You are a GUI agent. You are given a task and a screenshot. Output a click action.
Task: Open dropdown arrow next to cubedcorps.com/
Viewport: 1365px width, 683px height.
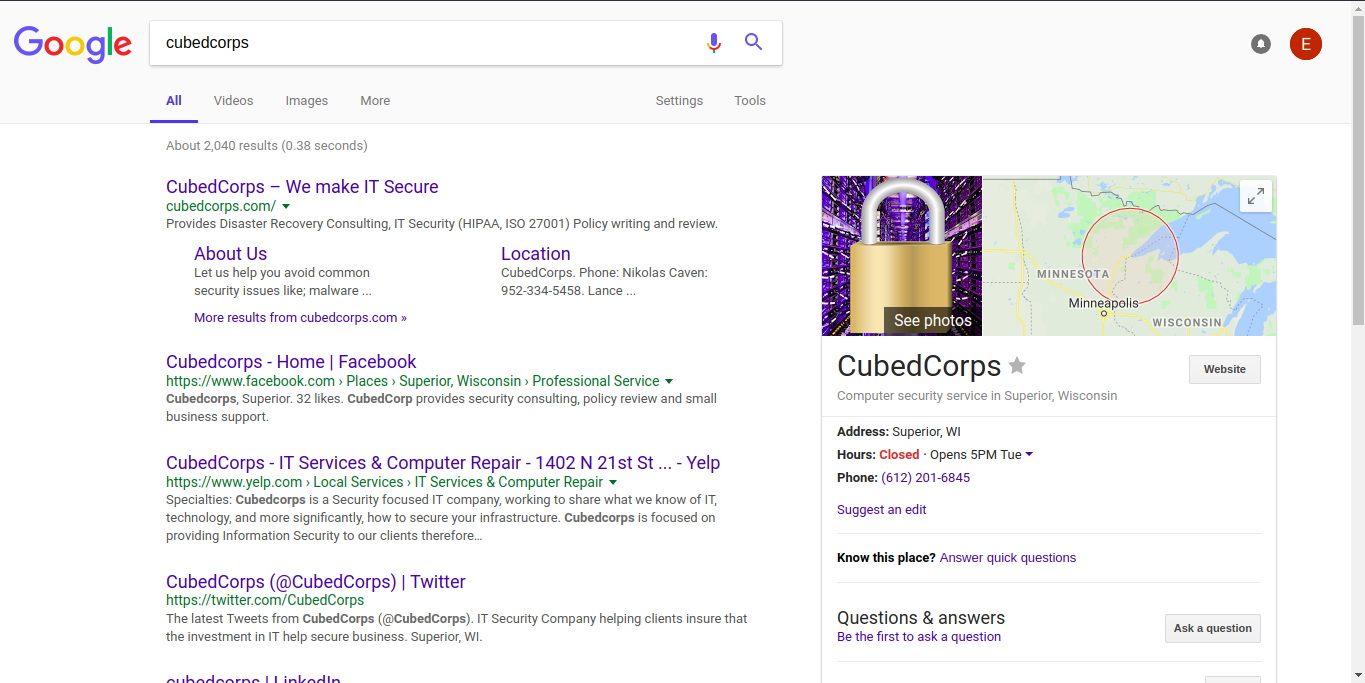[286, 206]
